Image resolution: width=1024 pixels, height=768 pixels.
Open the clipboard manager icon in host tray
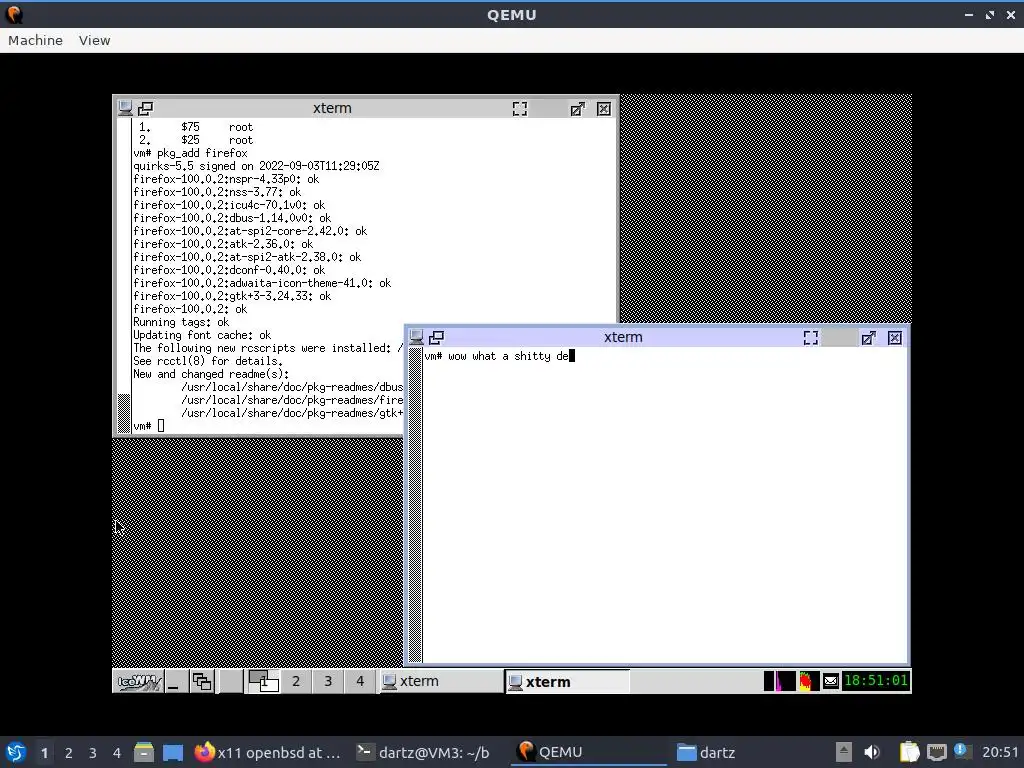909,752
